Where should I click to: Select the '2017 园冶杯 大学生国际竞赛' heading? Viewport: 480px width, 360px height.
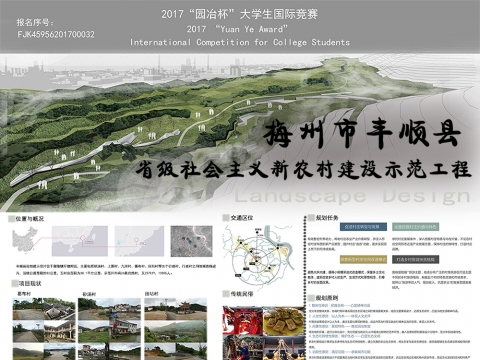[240, 14]
